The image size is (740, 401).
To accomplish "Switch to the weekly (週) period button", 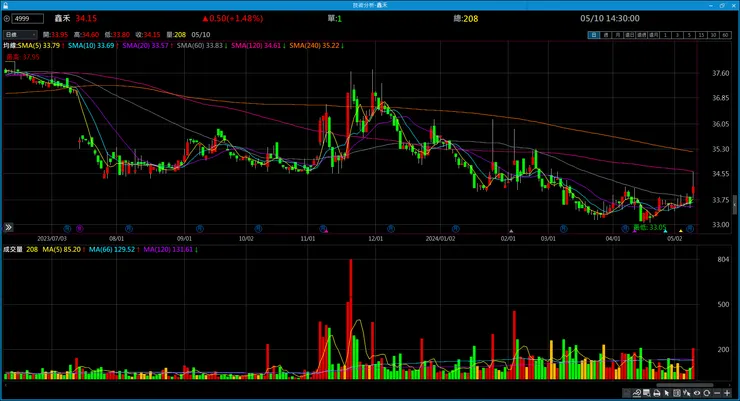I will 606,35.
